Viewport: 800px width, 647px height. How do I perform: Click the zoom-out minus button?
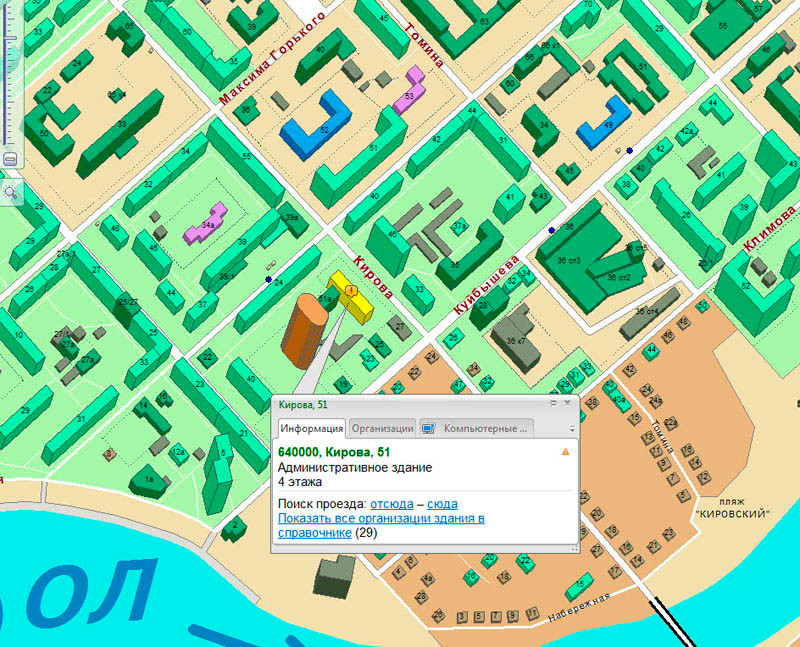click(x=10, y=159)
